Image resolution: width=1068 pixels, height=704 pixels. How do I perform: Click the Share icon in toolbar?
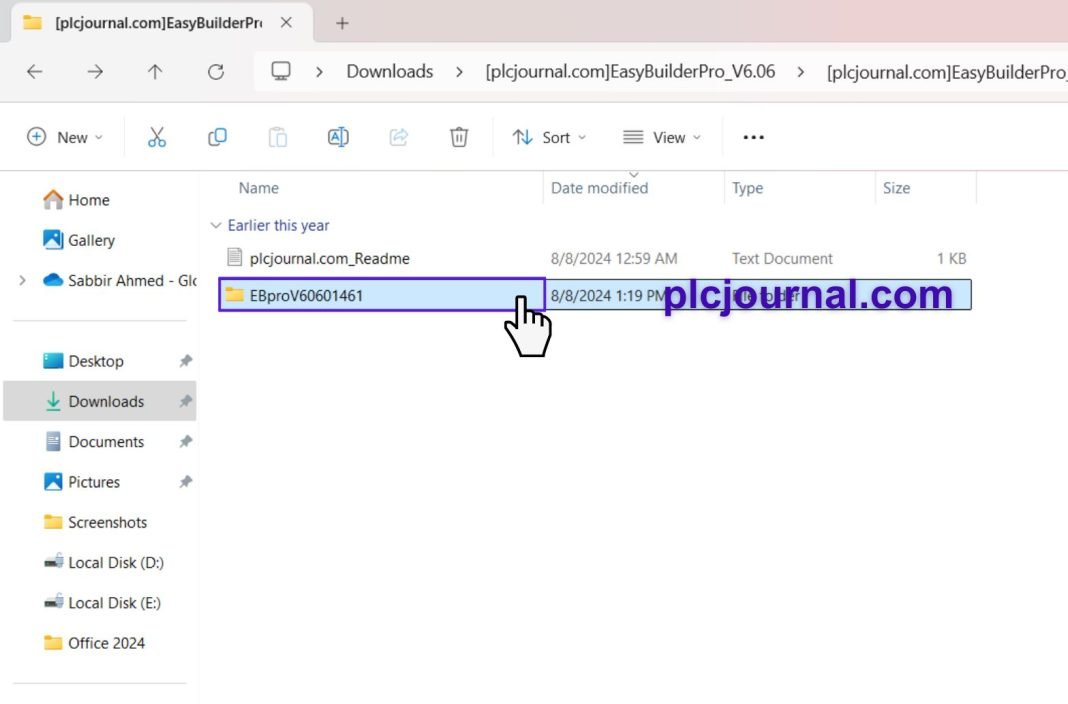pyautogui.click(x=399, y=137)
